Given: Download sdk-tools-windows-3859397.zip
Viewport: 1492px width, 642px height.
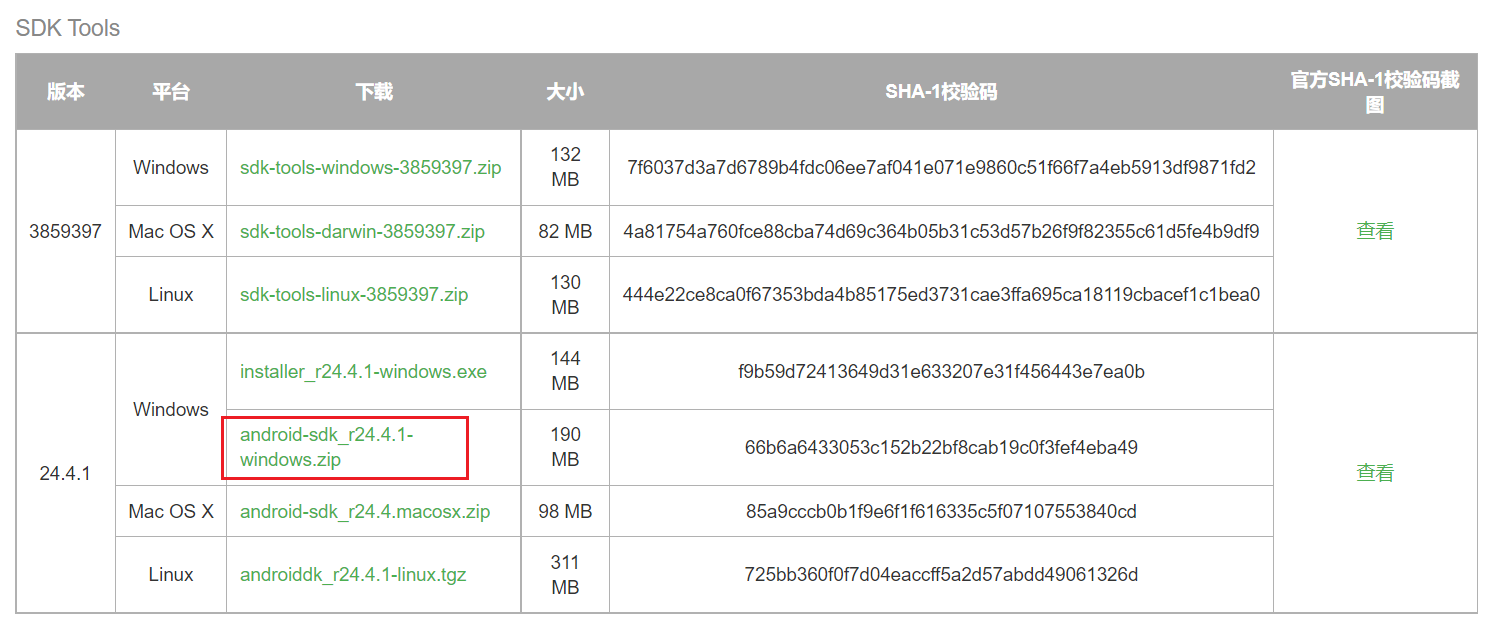Looking at the screenshot, I should coord(370,168).
